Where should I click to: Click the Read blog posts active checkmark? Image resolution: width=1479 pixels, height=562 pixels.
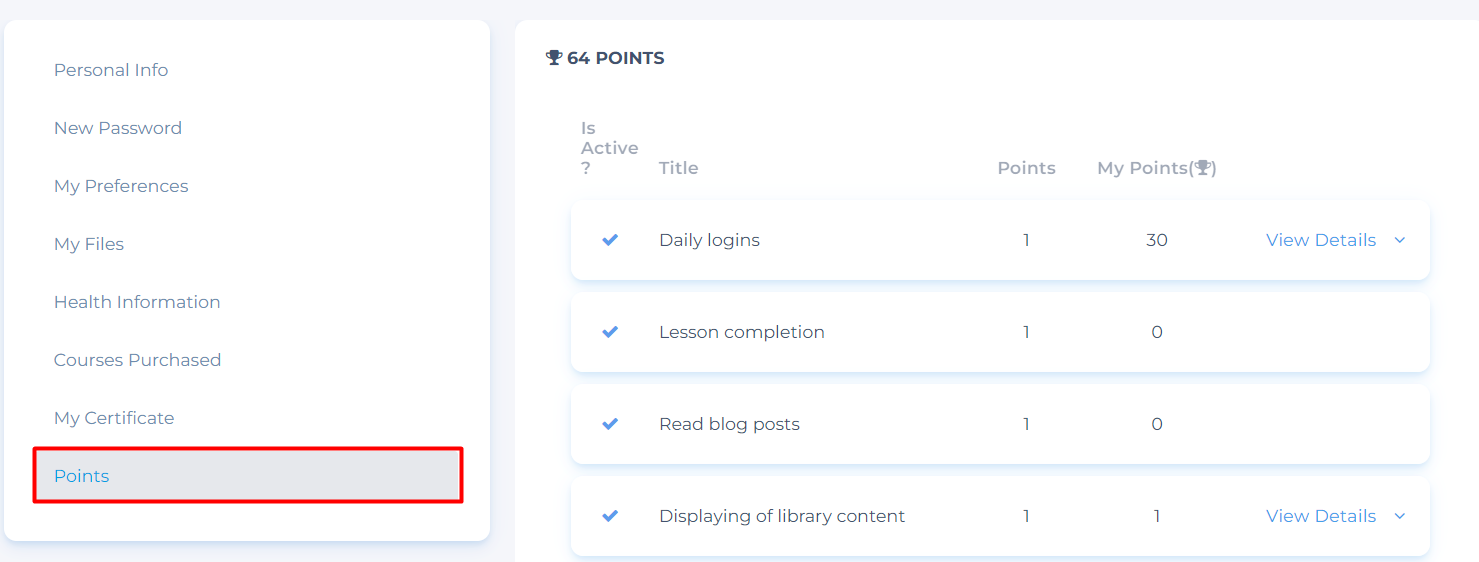610,424
